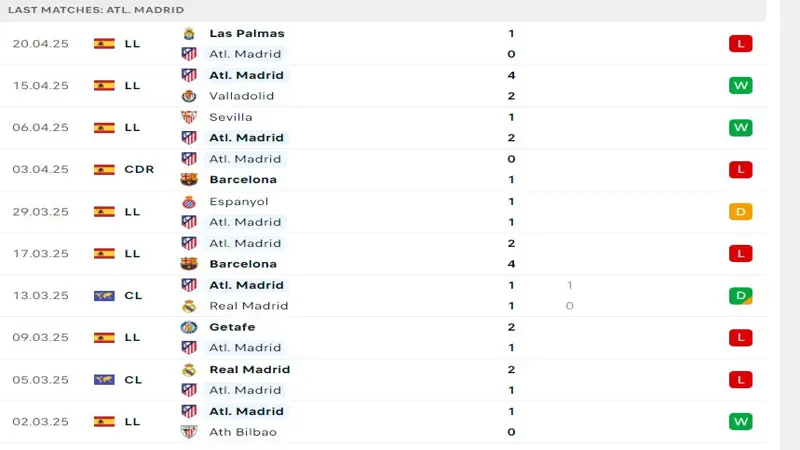Click the Sevilla club crest
Screen dimensions: 800x450
click(189, 117)
